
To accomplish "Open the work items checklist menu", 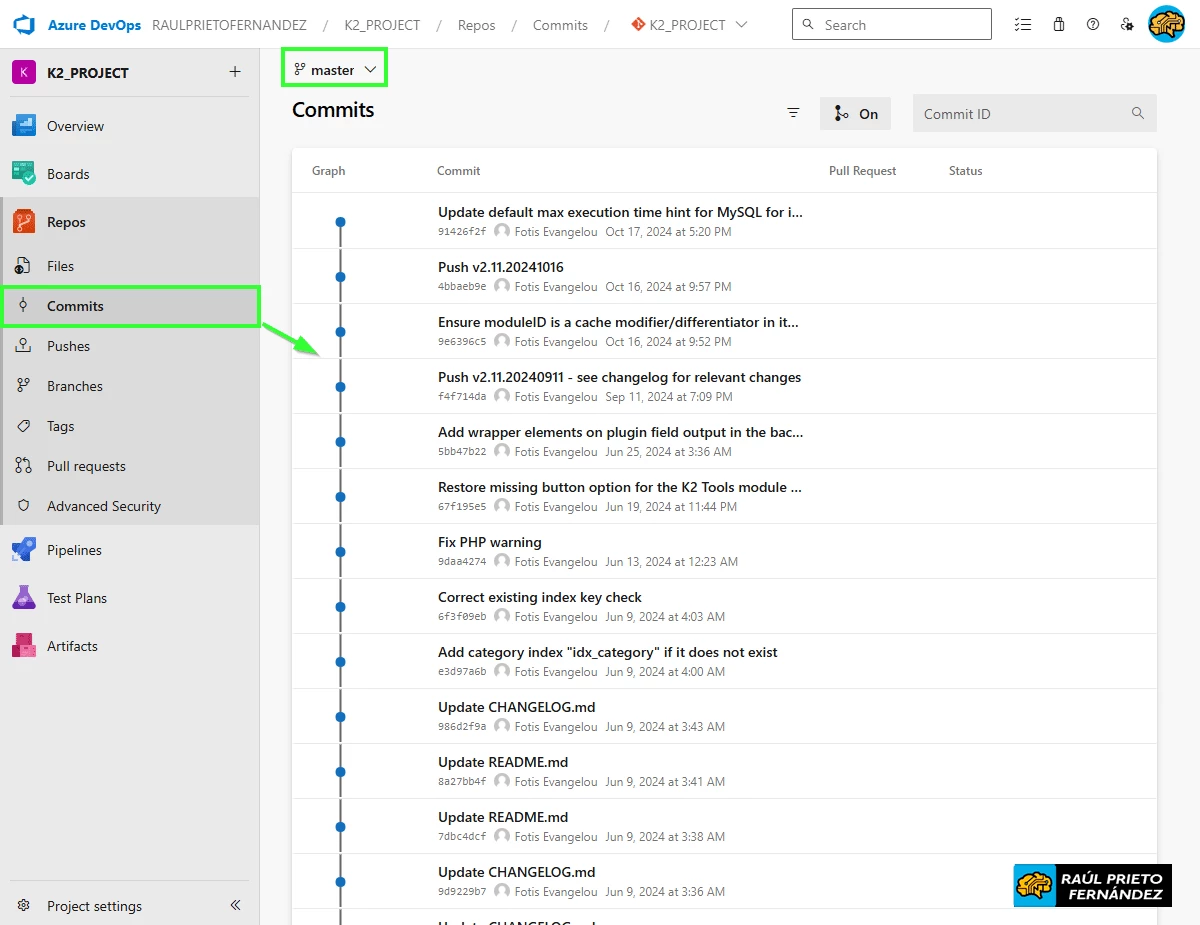I will click(x=1023, y=23).
